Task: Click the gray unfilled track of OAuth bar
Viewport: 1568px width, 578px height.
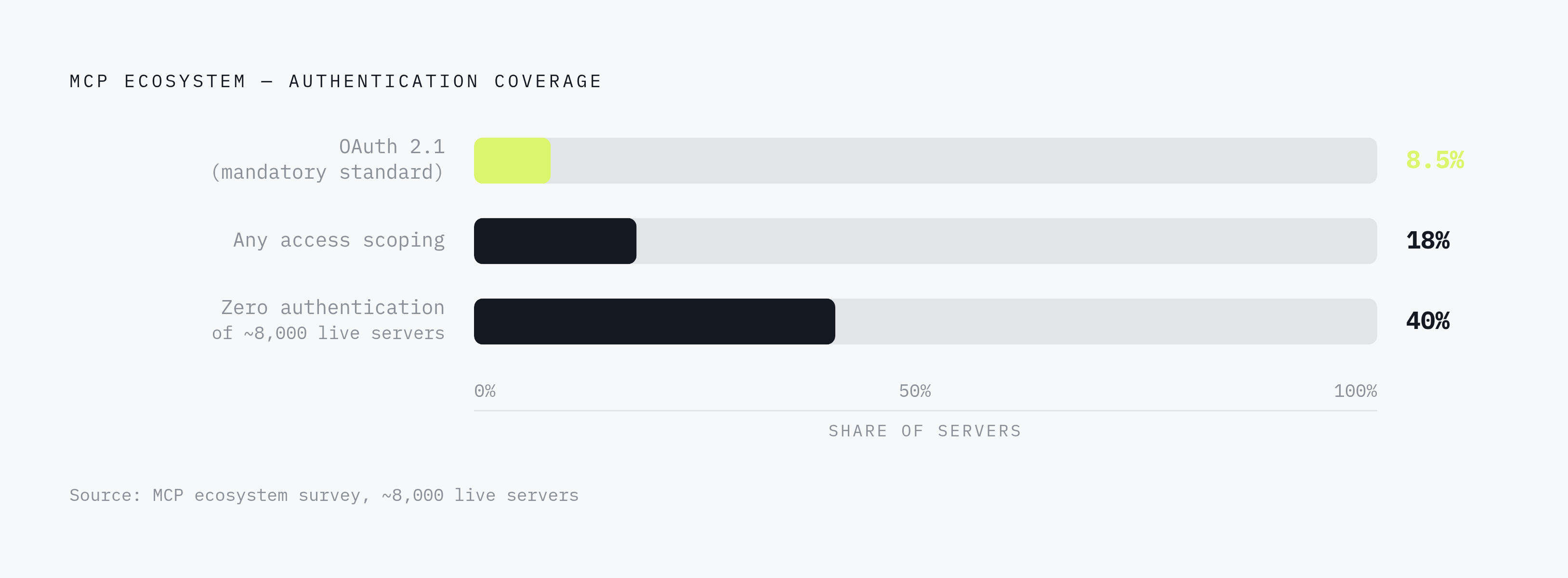Action: tap(963, 160)
